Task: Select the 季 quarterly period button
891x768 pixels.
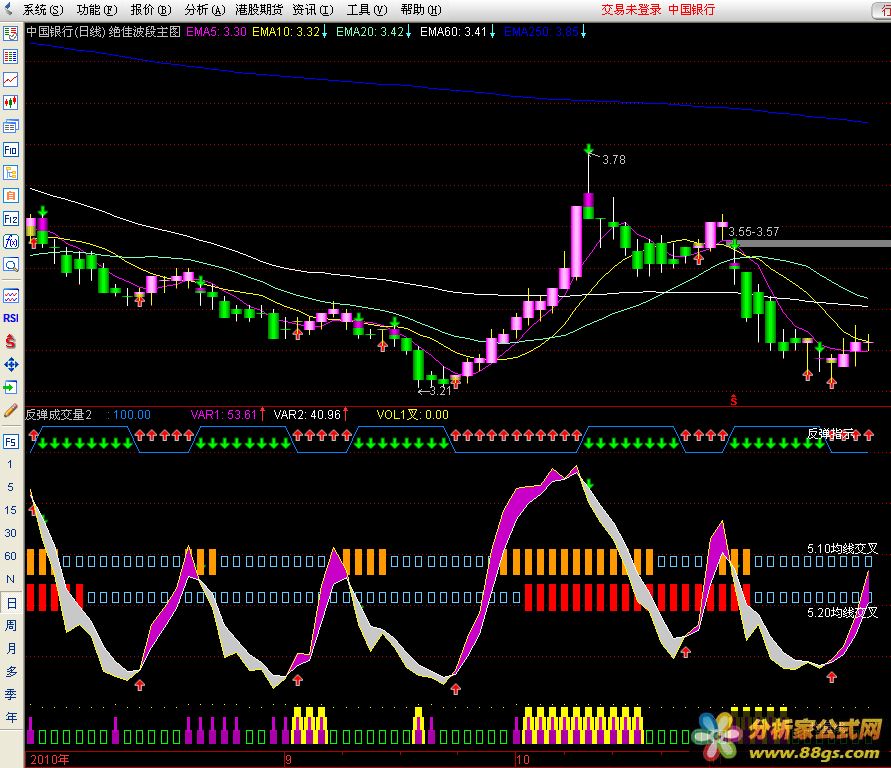Action: coord(10,695)
